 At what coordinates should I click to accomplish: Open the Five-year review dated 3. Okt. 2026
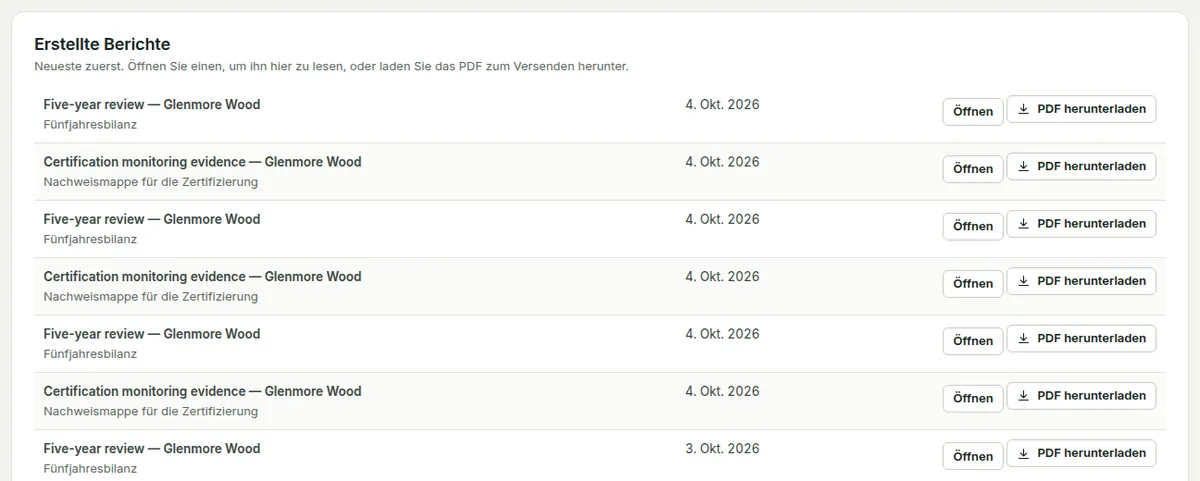pyautogui.click(x=973, y=456)
